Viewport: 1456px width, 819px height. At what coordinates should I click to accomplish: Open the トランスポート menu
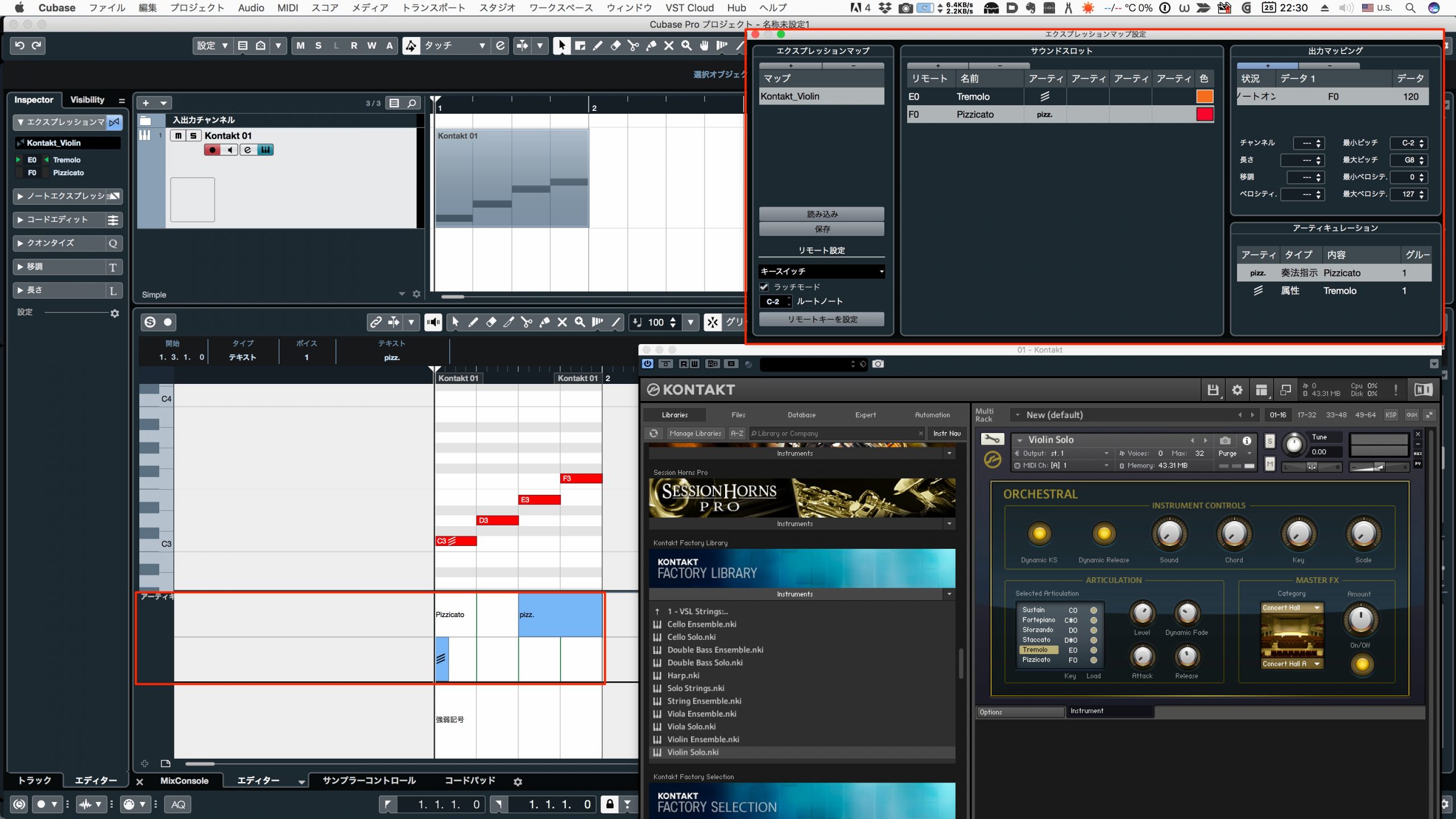(433, 7)
